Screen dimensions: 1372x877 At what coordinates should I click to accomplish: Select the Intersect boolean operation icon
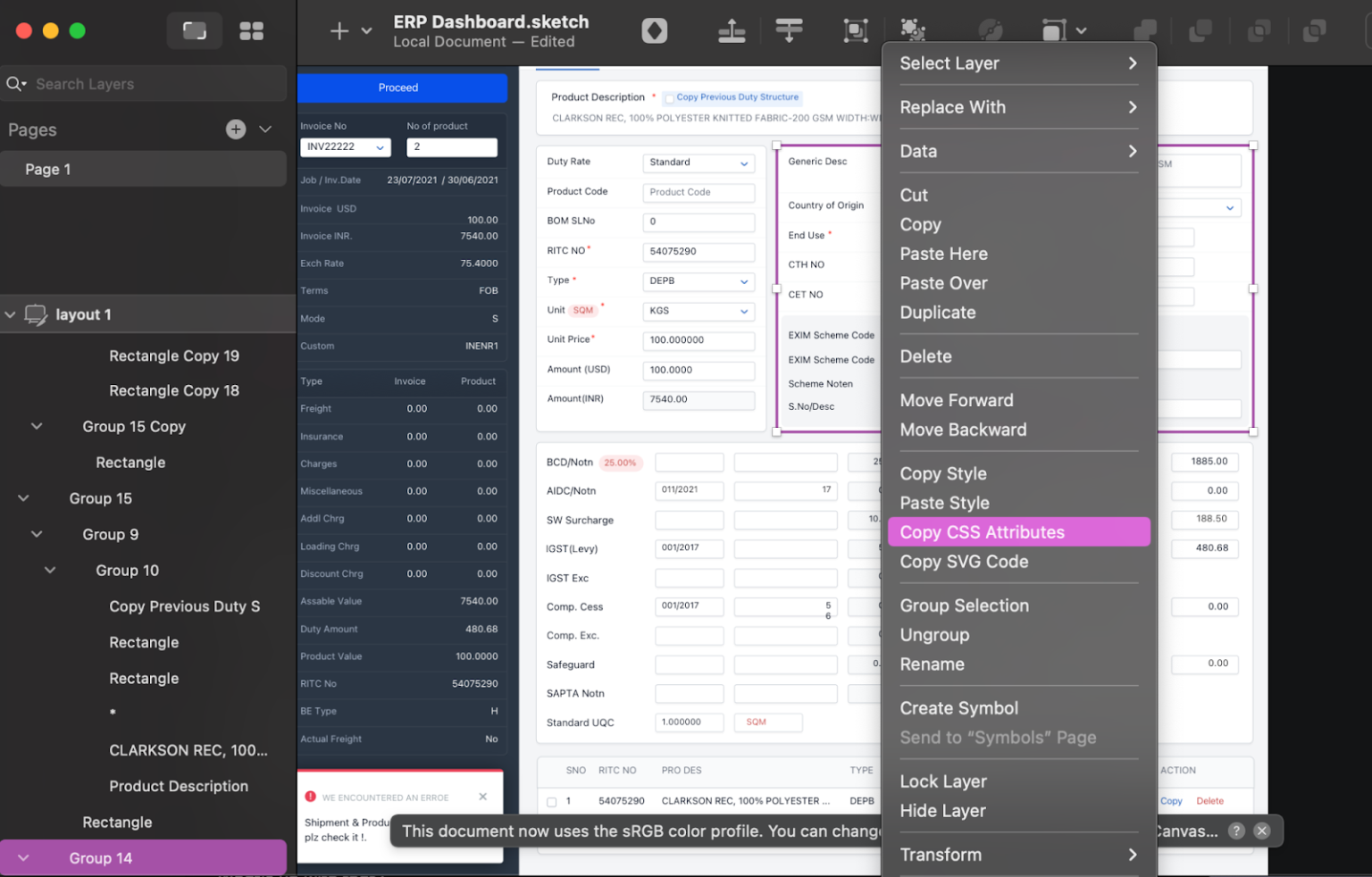1259,29
